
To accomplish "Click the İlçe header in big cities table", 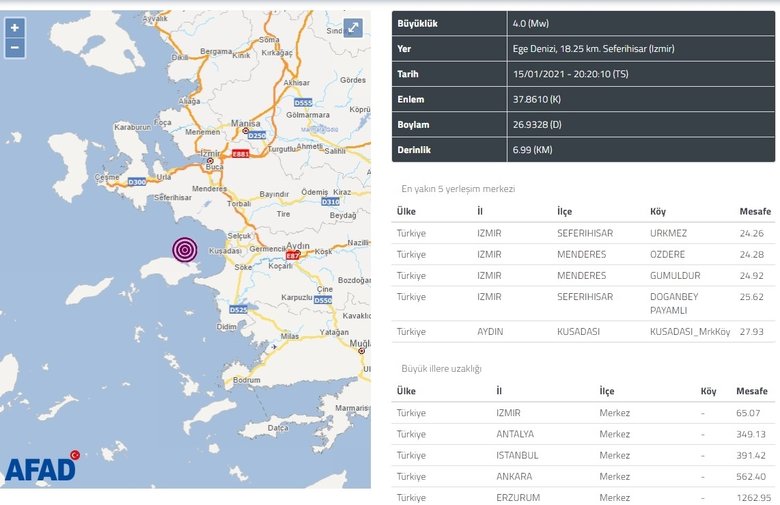I will tap(606, 391).
